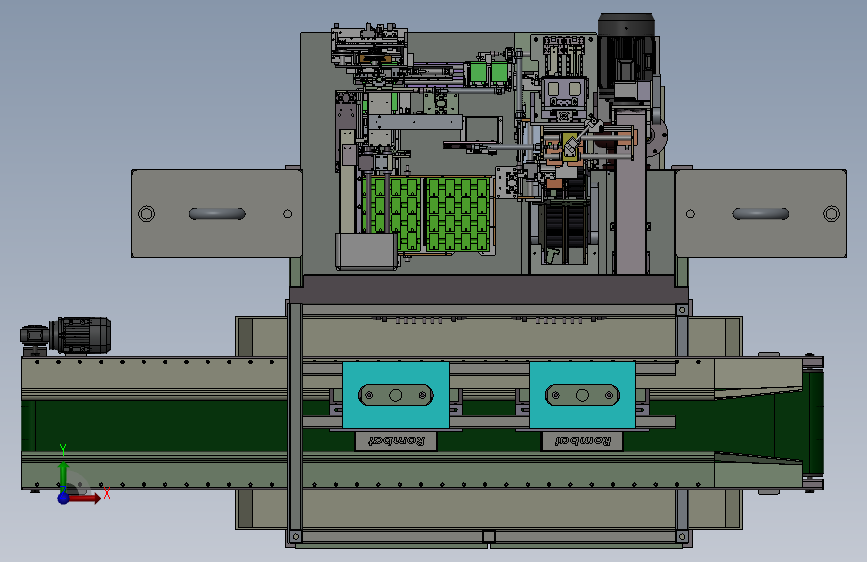867x562 pixels.
Task: Click the large ring hole on the right panel
Action: pos(831,214)
